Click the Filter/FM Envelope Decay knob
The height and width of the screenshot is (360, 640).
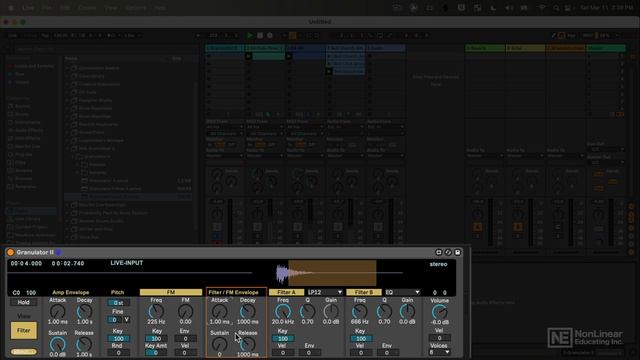(247, 312)
